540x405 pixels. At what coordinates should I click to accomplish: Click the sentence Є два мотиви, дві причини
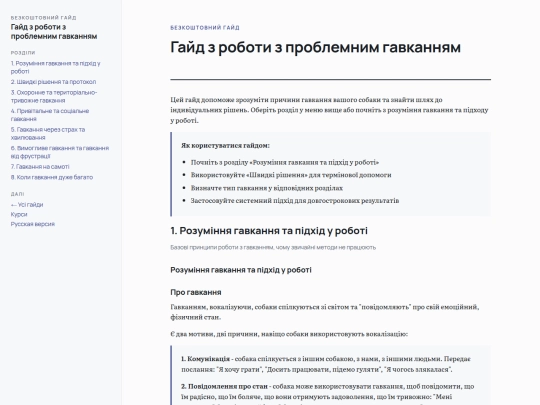(289, 334)
